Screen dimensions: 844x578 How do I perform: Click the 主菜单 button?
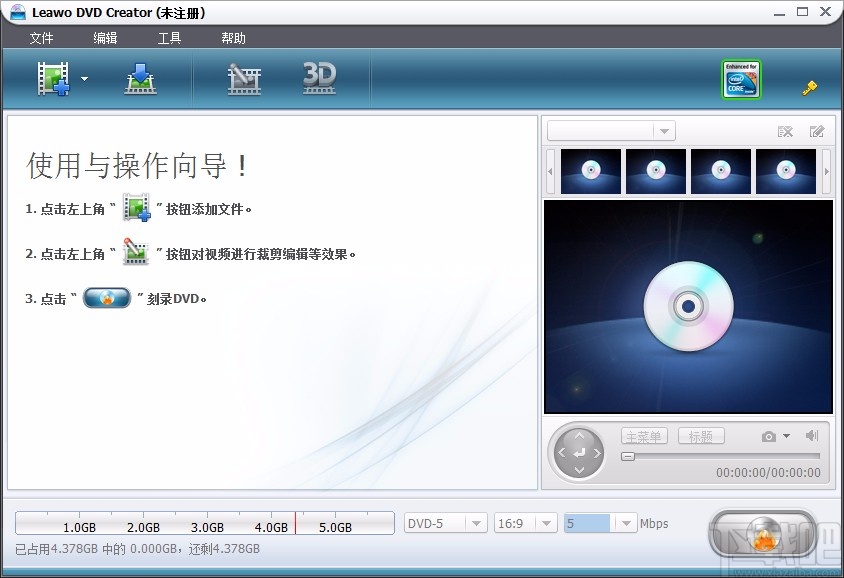644,436
